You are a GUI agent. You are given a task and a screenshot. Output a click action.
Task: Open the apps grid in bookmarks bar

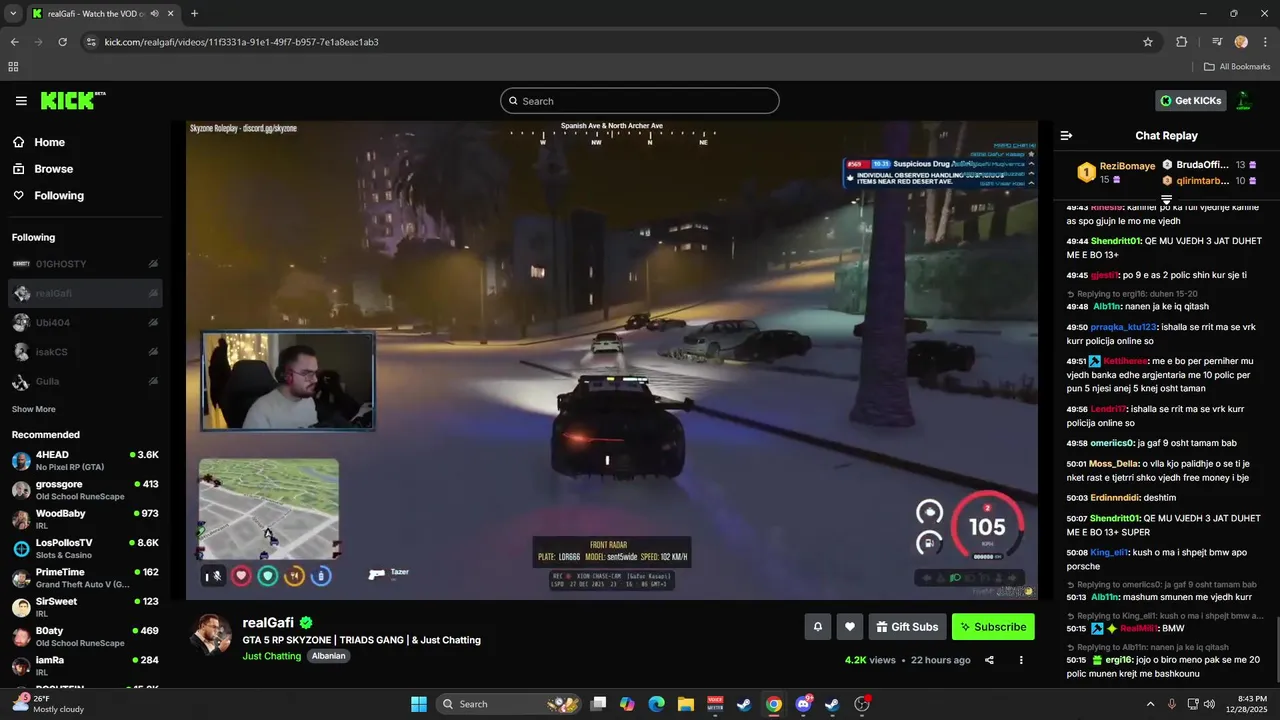tap(13, 67)
